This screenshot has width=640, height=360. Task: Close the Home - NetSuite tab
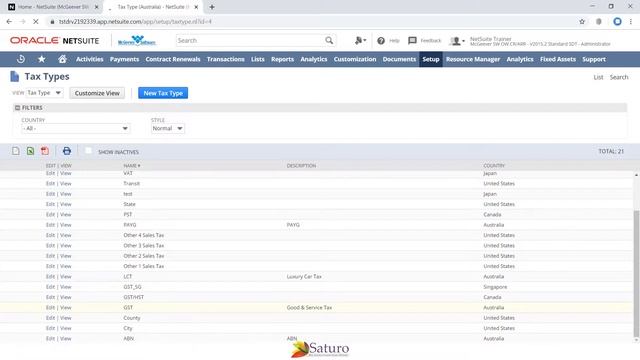pos(97,7)
